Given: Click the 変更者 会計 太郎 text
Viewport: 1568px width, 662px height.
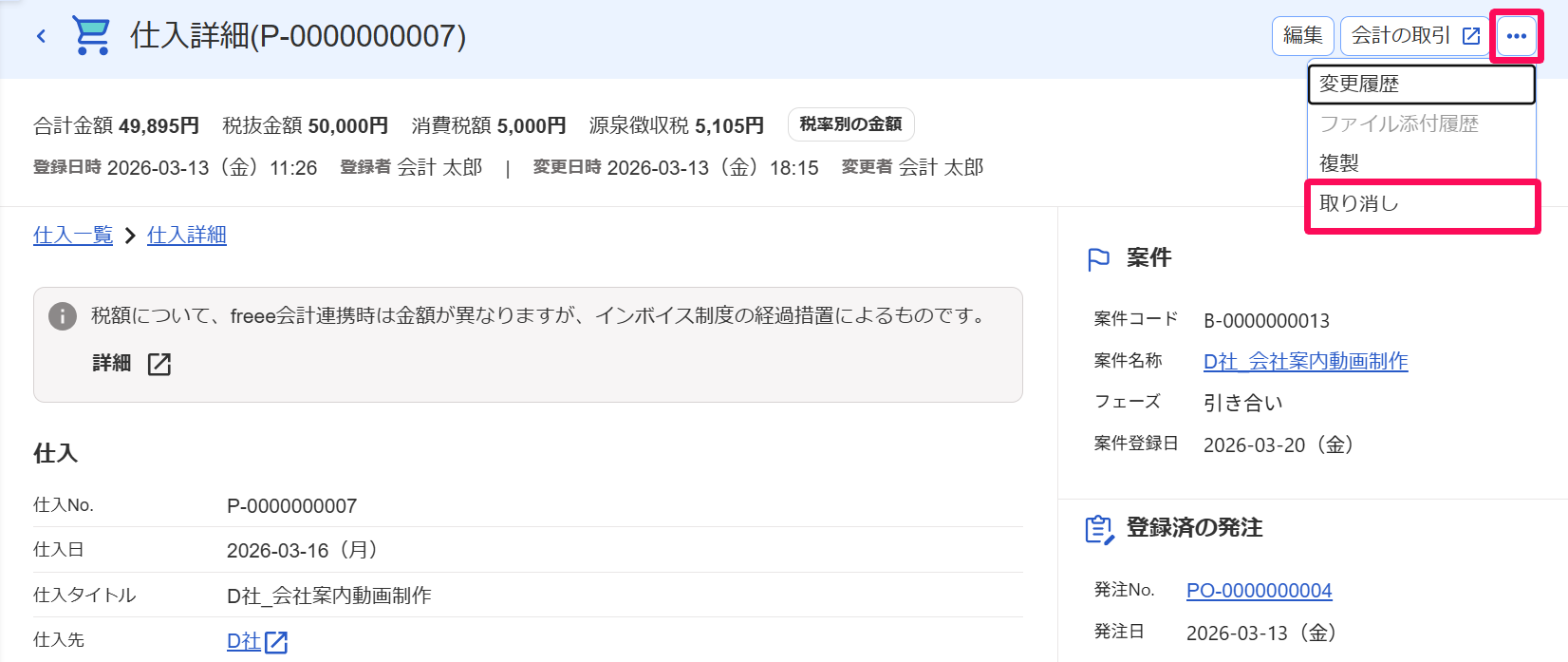Looking at the screenshot, I should pyautogui.click(x=913, y=167).
